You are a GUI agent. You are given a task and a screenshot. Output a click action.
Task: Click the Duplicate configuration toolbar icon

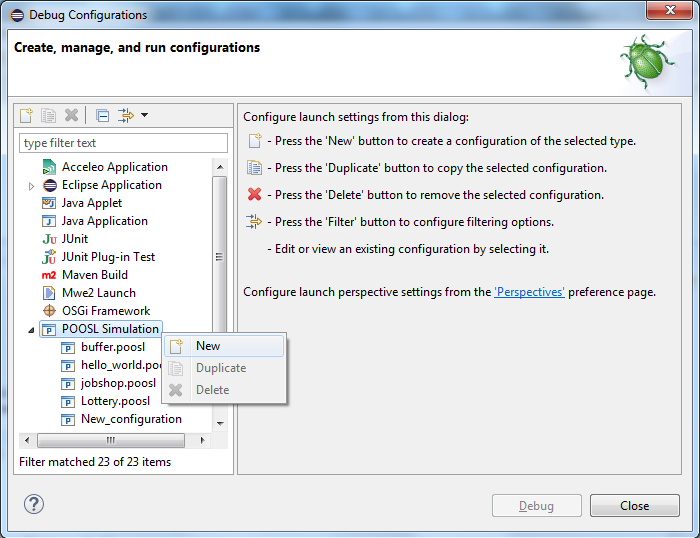tap(49, 116)
